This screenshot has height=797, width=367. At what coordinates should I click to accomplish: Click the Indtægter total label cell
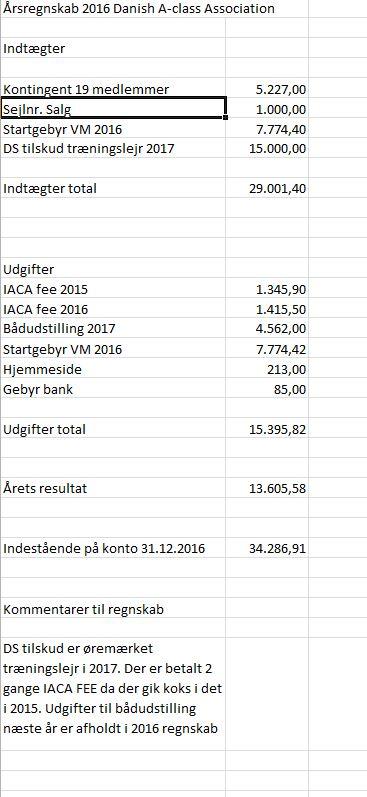pos(113,188)
